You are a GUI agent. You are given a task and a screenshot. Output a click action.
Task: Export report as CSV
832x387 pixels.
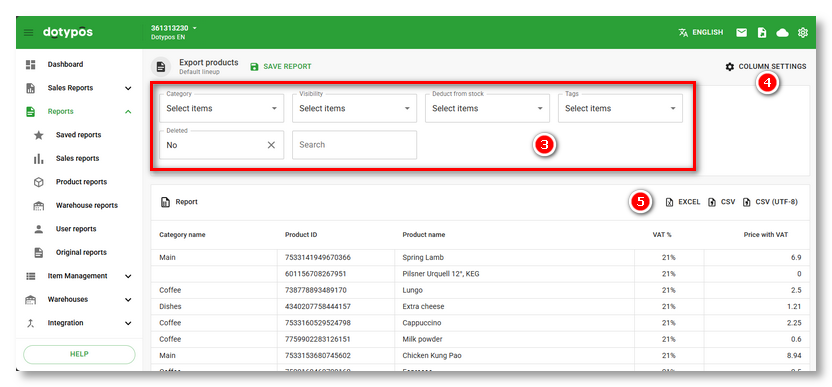pos(722,202)
